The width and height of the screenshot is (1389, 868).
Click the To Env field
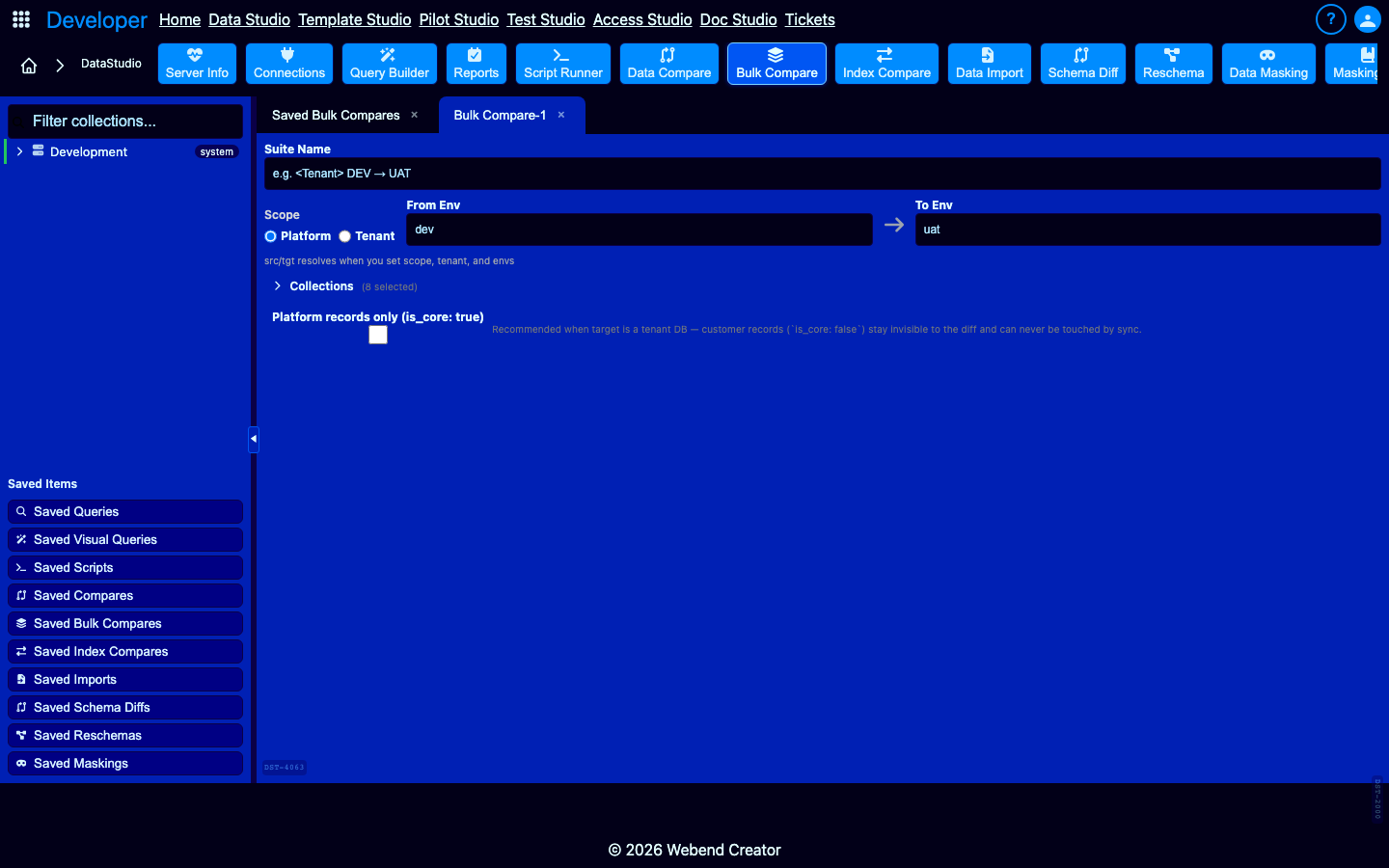click(x=1148, y=230)
